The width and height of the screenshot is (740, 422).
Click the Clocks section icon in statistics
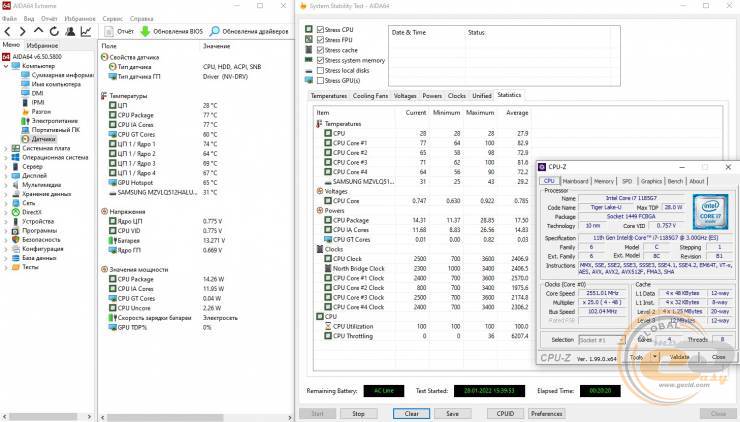pyautogui.click(x=320, y=249)
